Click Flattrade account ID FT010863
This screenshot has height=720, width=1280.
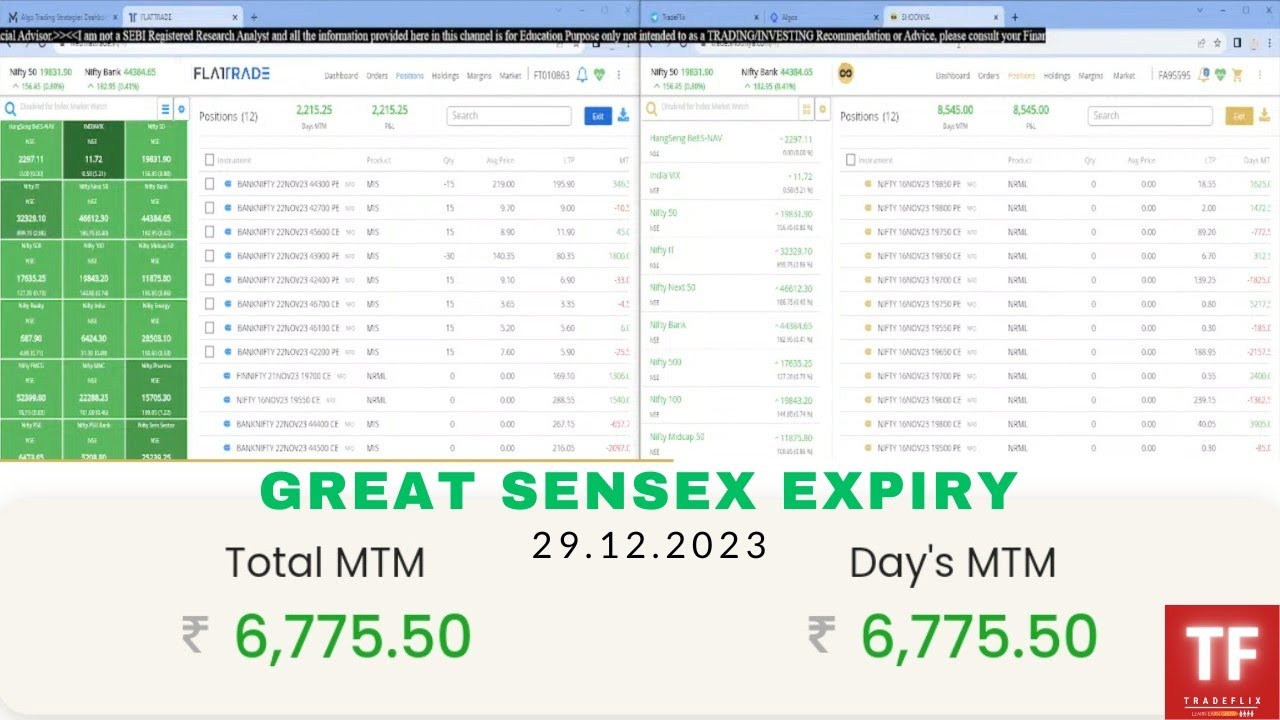point(552,76)
